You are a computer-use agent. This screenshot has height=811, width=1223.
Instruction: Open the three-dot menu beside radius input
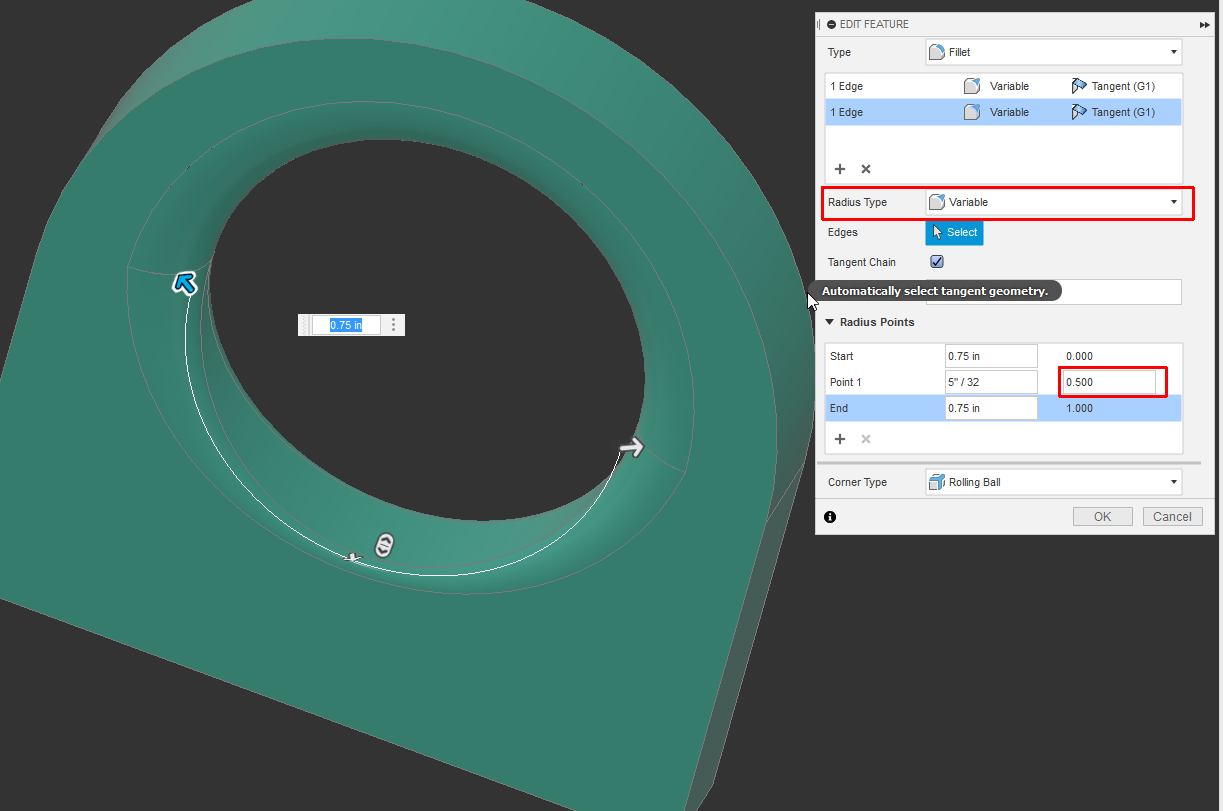pyautogui.click(x=393, y=325)
